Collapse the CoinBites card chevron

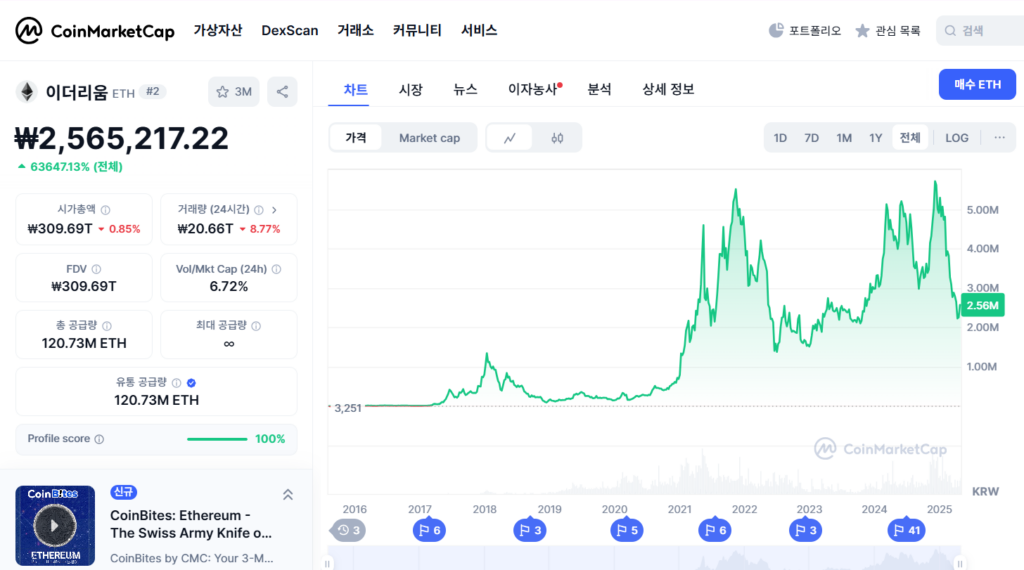pos(287,495)
